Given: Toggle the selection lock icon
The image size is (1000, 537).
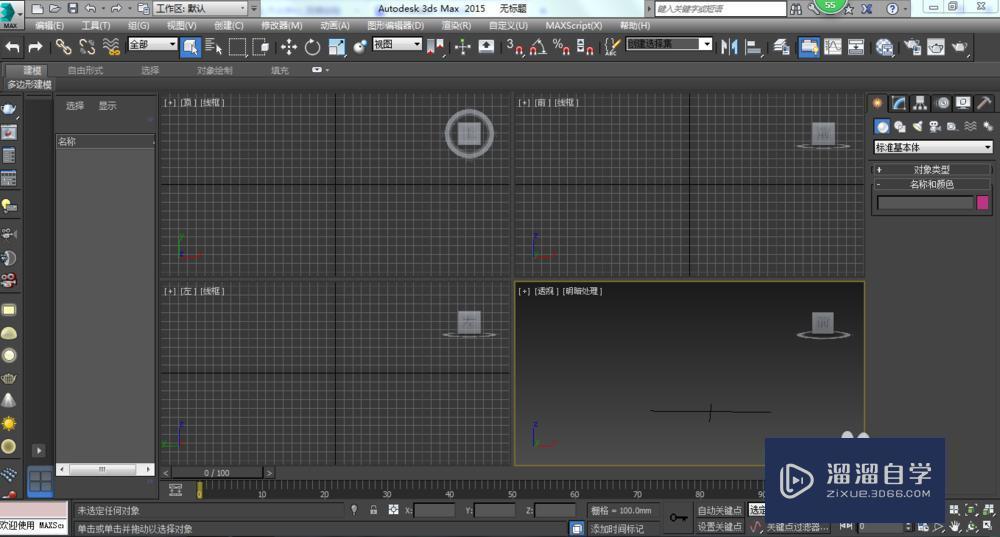Looking at the screenshot, I should (x=374, y=510).
